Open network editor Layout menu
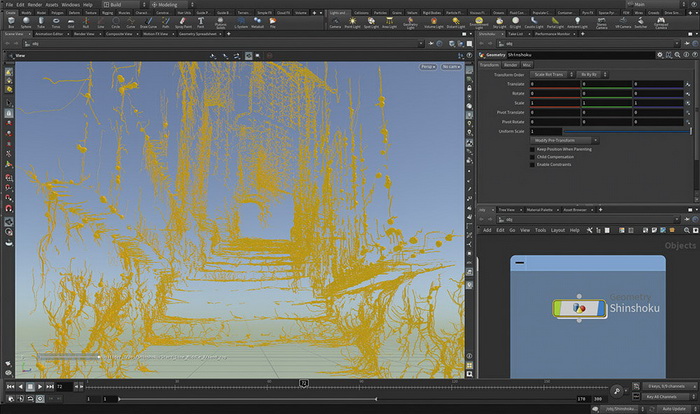The height and width of the screenshot is (414, 700). click(558, 230)
